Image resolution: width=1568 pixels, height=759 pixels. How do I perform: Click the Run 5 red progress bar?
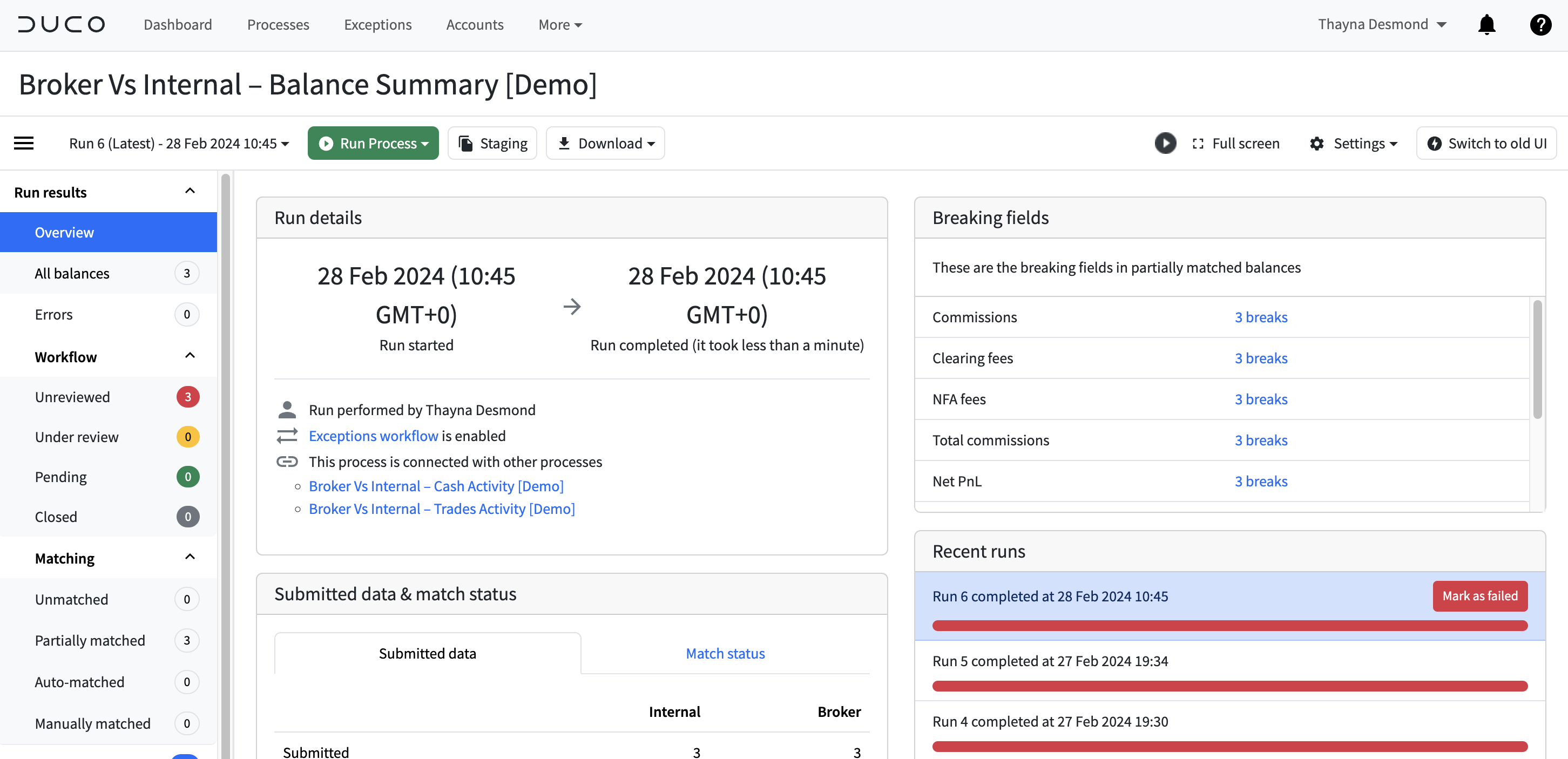(1229, 686)
